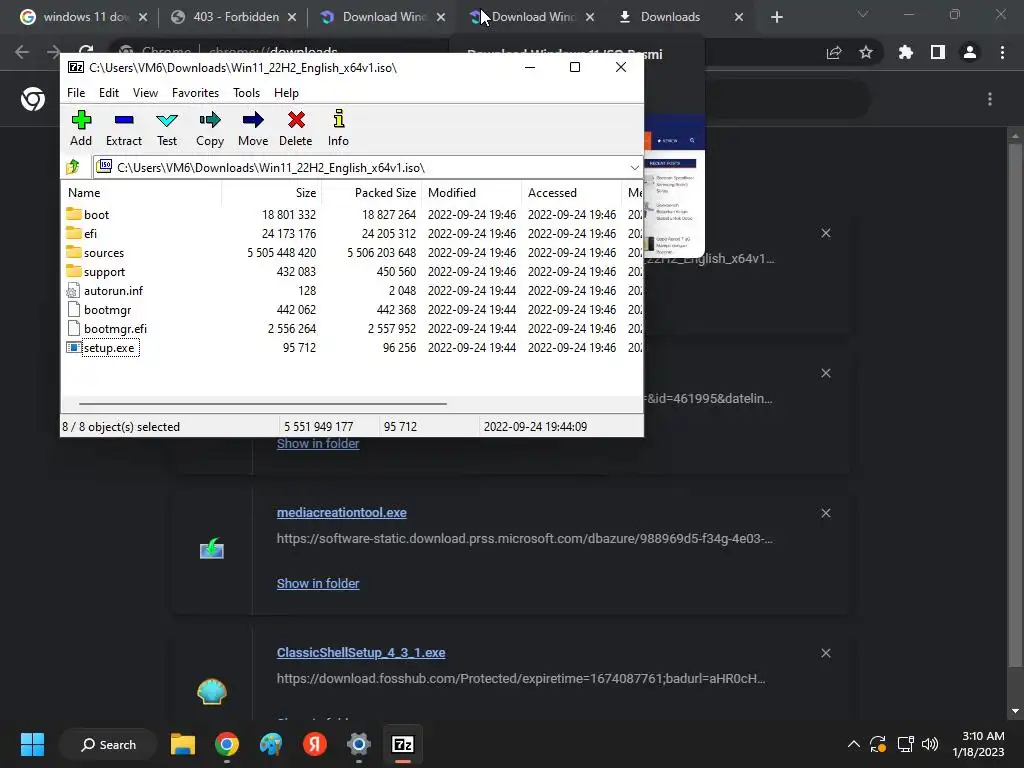
Task: Click the volume speaker tray icon
Action: tap(930, 744)
